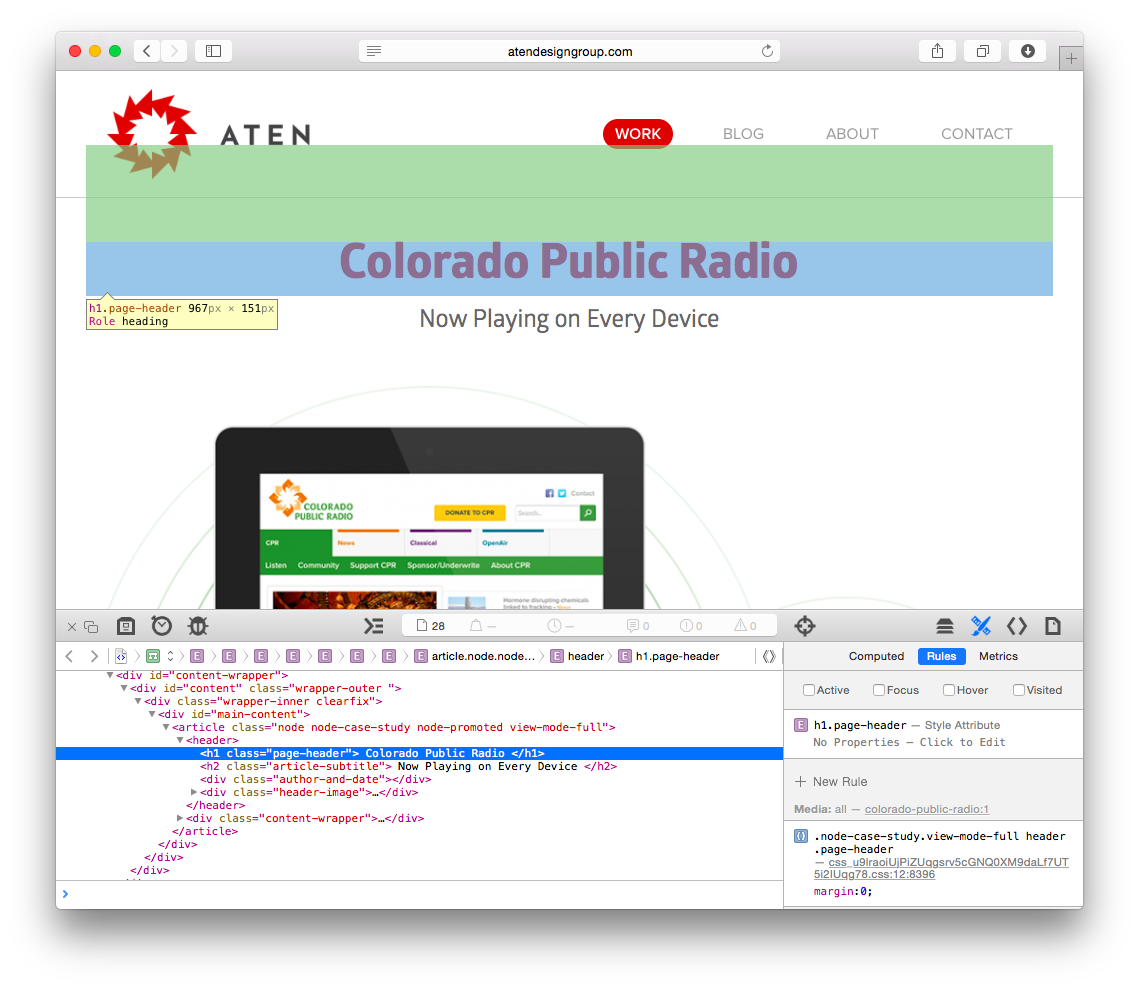Image resolution: width=1139 pixels, height=989 pixels.
Task: Switch to the Computed styles tab
Action: 876,656
